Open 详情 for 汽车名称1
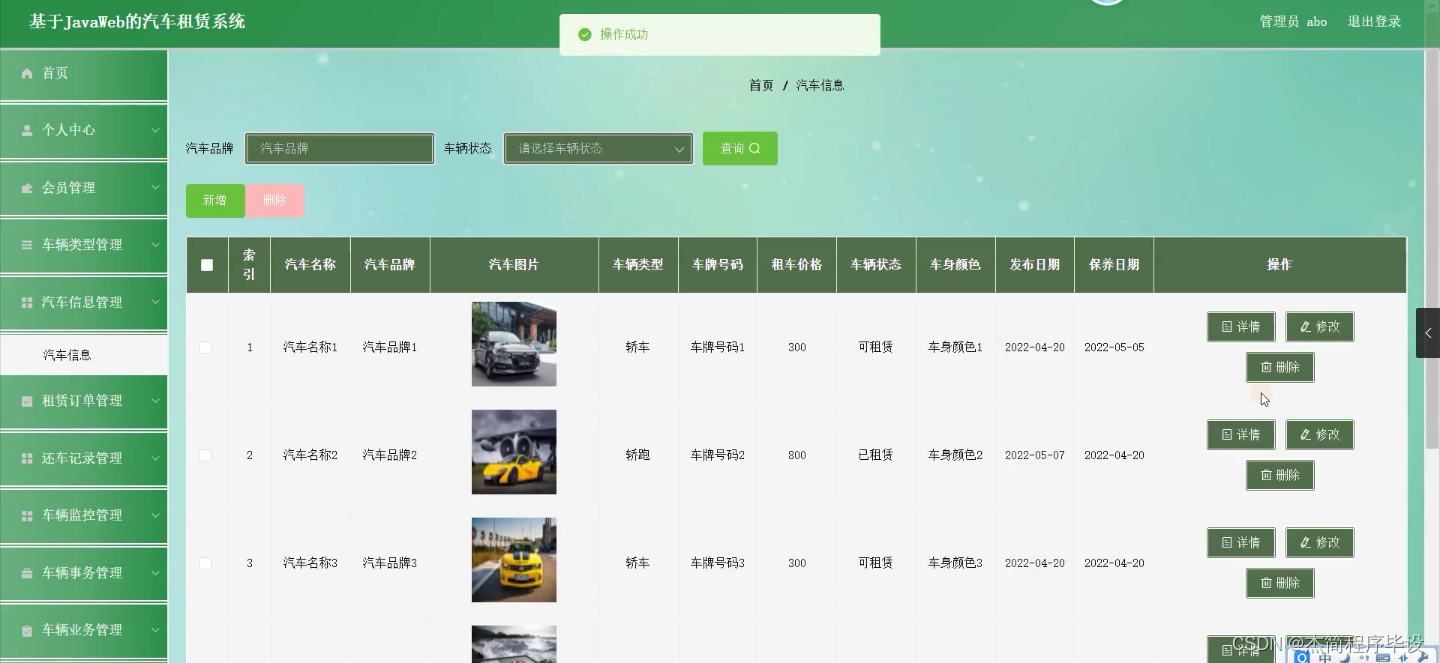Image resolution: width=1440 pixels, height=663 pixels. pos(1241,326)
